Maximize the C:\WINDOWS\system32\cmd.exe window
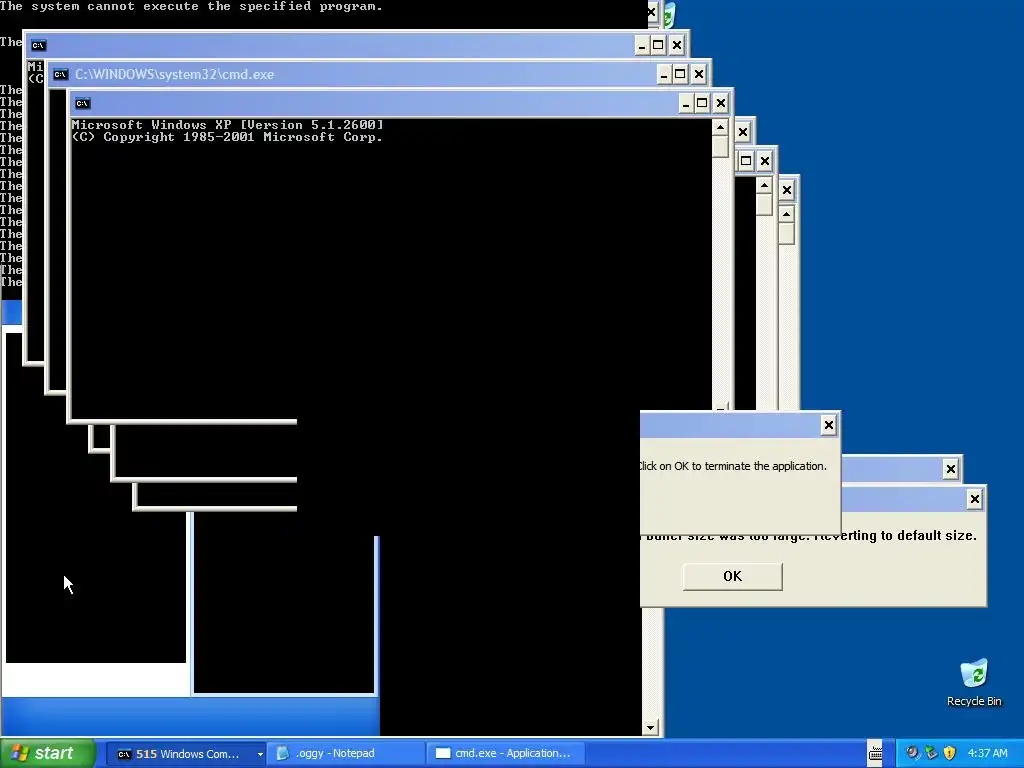This screenshot has height=768, width=1024. click(680, 74)
